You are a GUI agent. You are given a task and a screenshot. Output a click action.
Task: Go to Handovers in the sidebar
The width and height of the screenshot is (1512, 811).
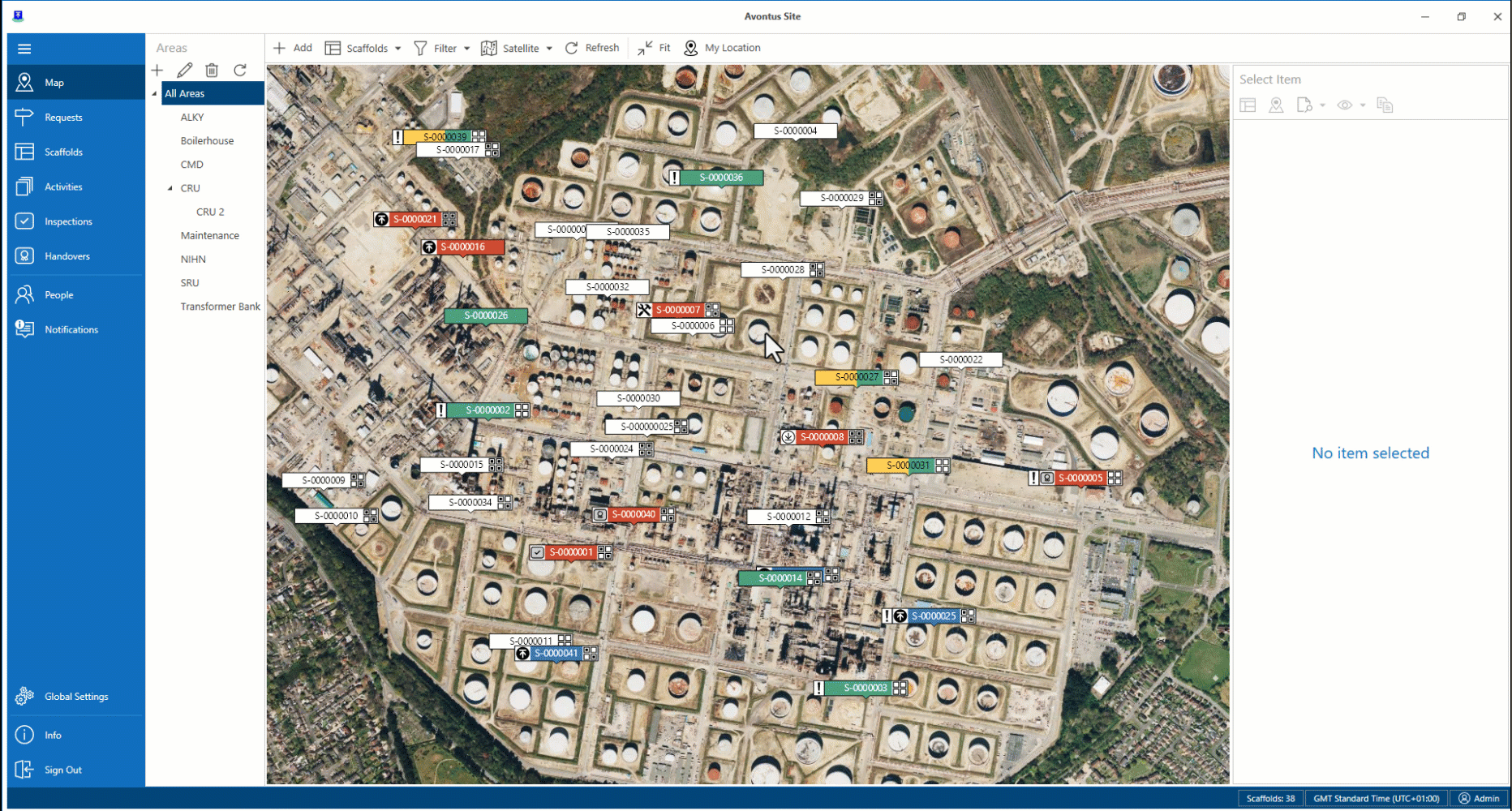coord(67,256)
